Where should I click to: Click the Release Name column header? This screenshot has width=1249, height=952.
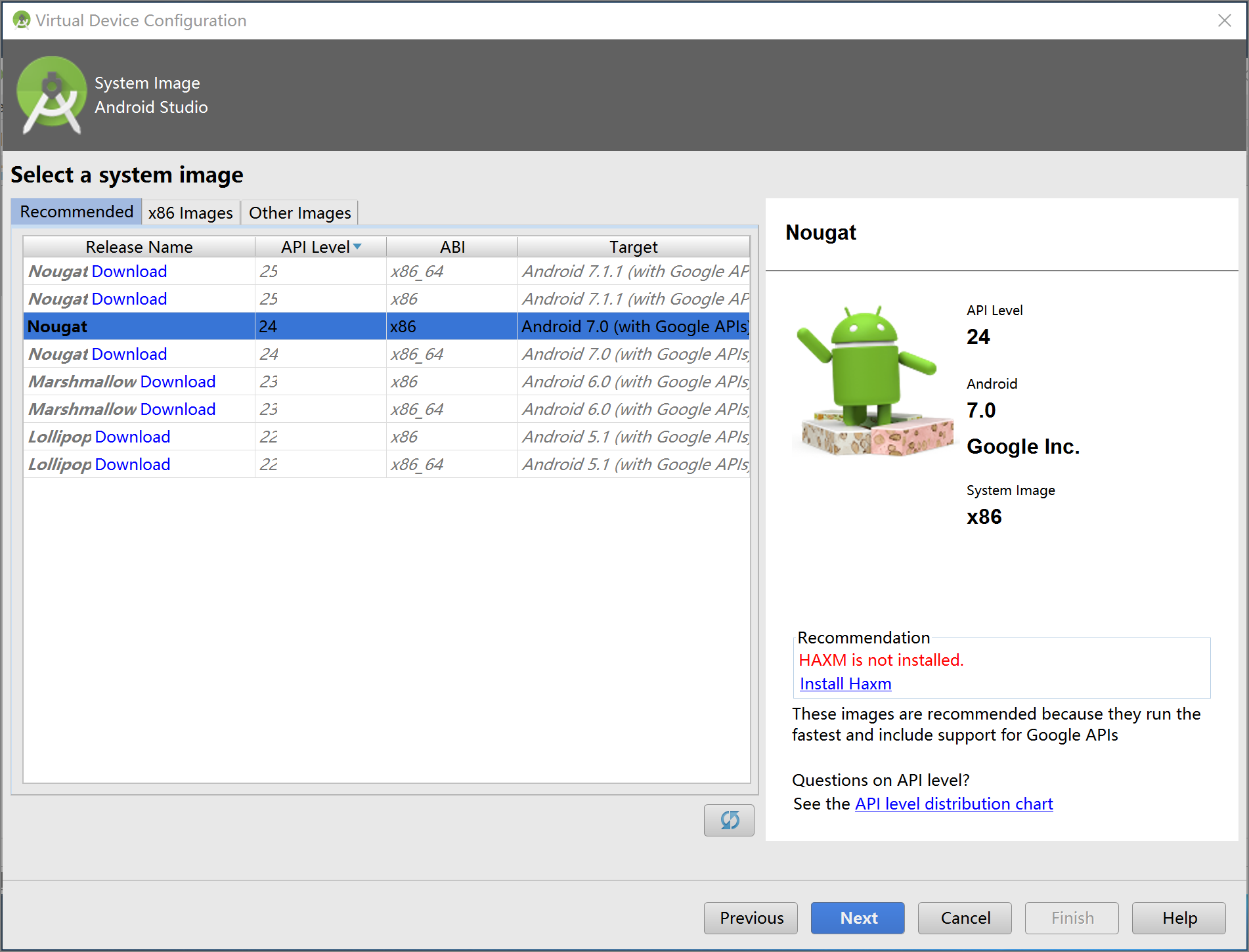(139, 247)
